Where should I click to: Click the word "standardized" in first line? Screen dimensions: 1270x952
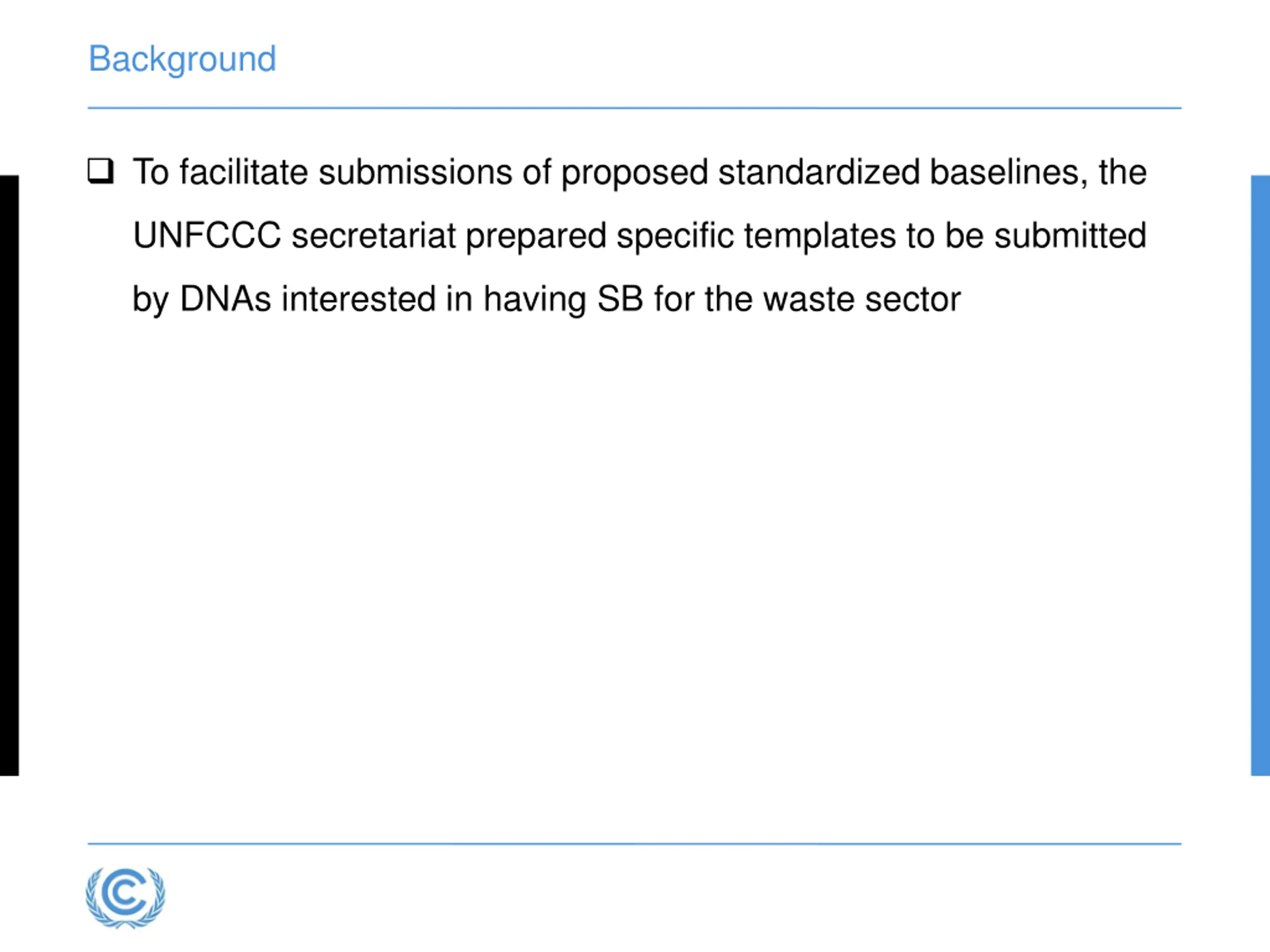pos(819,172)
